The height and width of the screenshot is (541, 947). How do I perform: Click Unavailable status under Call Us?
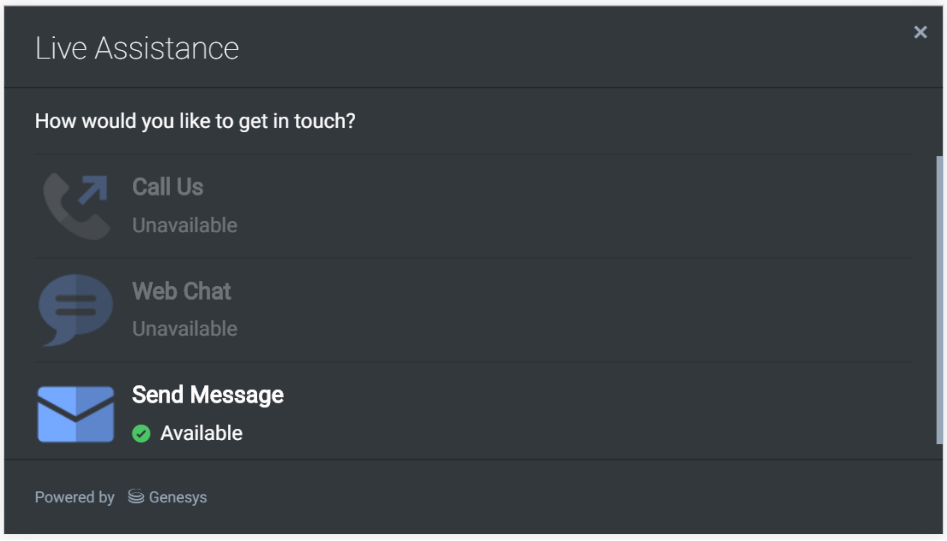(185, 225)
